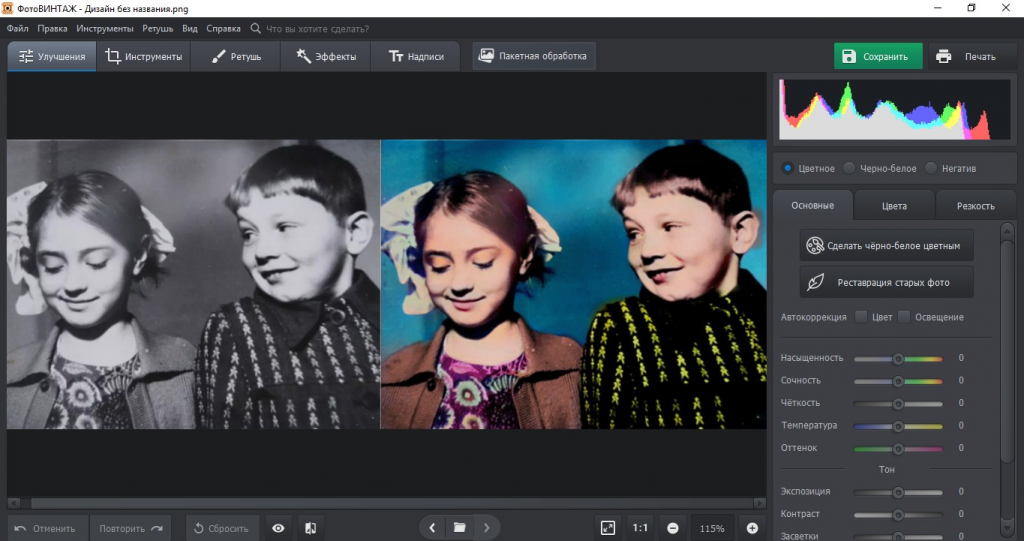
Task: Enable the Освещение autocorrection checkbox
Action: pyautogui.click(x=904, y=317)
